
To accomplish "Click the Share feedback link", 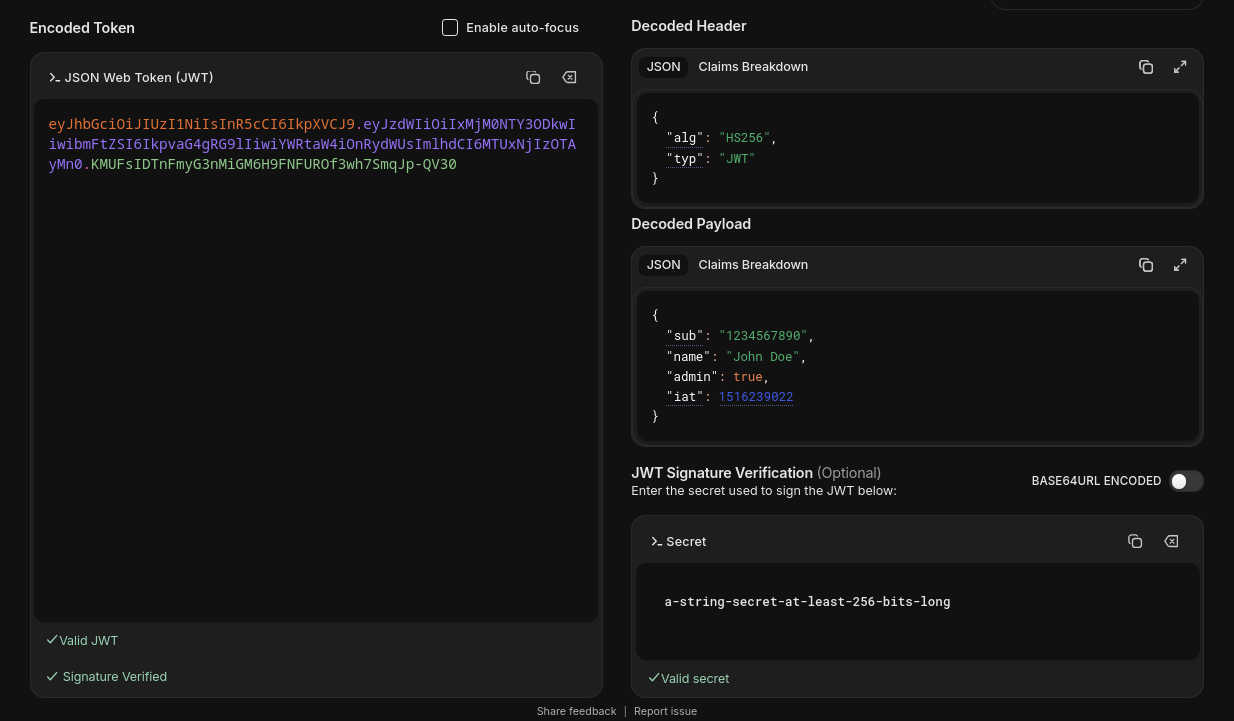I will pos(576,711).
